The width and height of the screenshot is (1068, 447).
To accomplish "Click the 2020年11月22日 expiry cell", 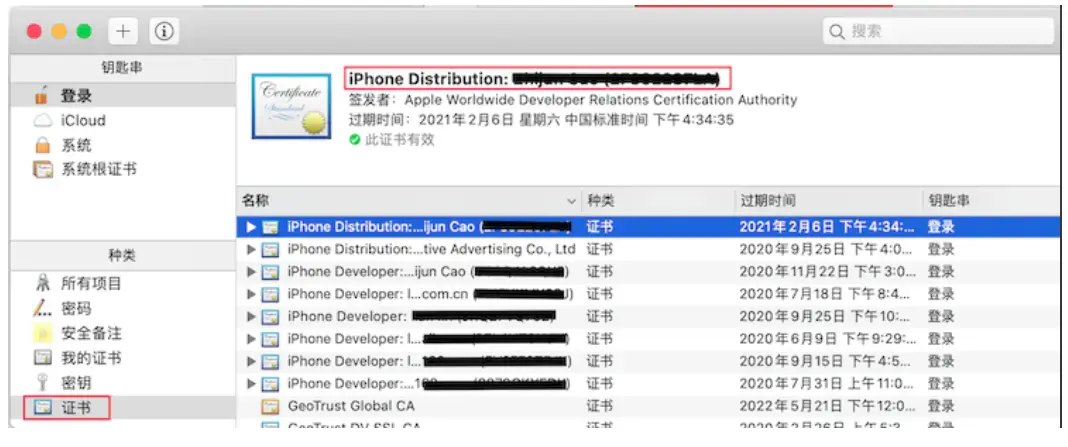I will tap(828, 272).
